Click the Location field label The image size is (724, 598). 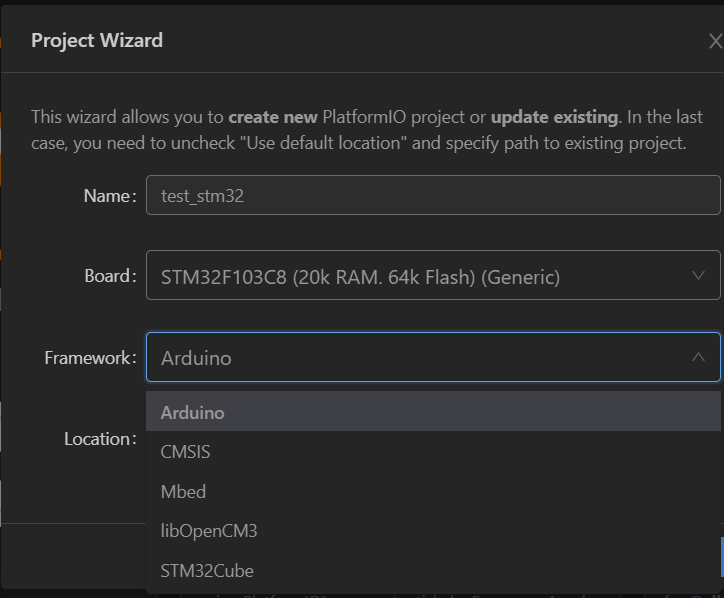[x=100, y=439]
